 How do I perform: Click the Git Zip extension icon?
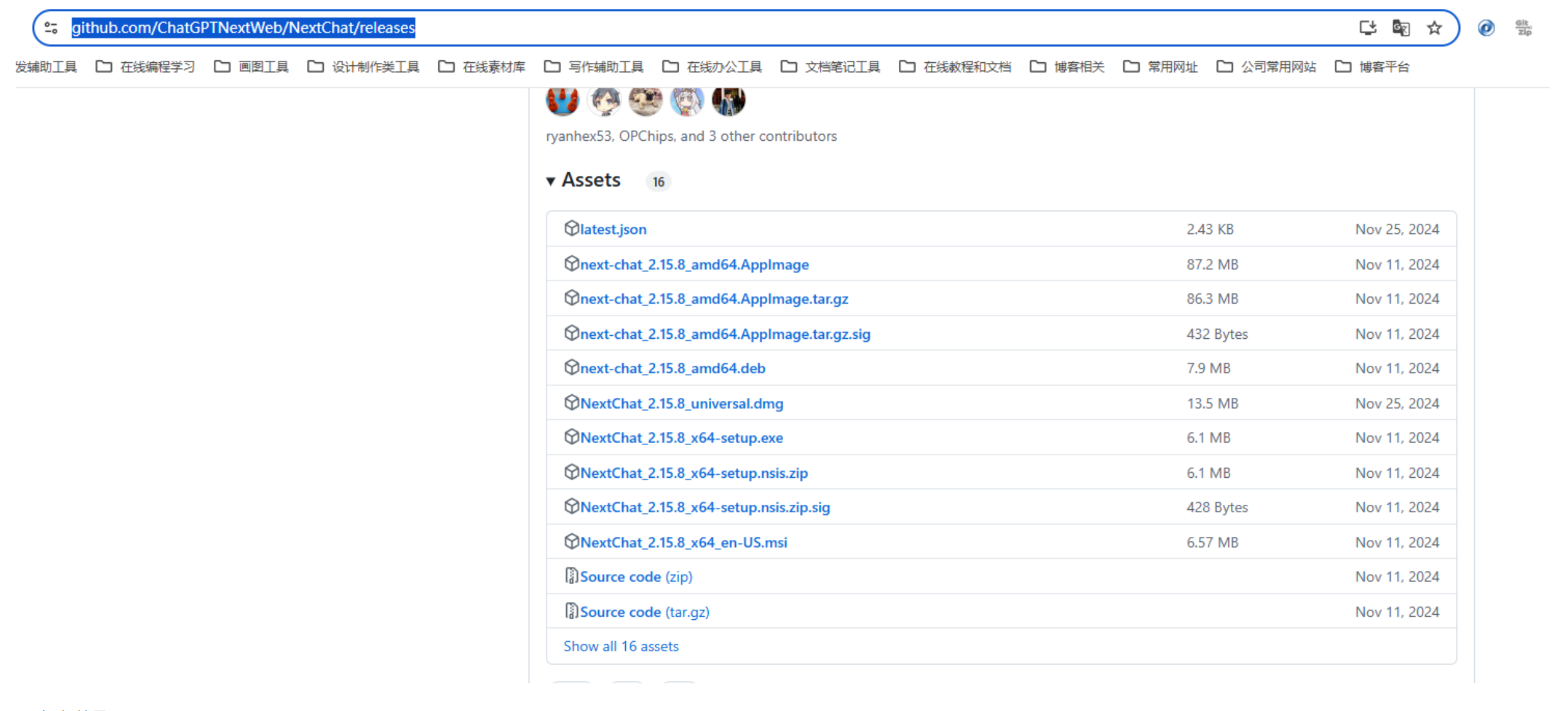pyautogui.click(x=1523, y=28)
